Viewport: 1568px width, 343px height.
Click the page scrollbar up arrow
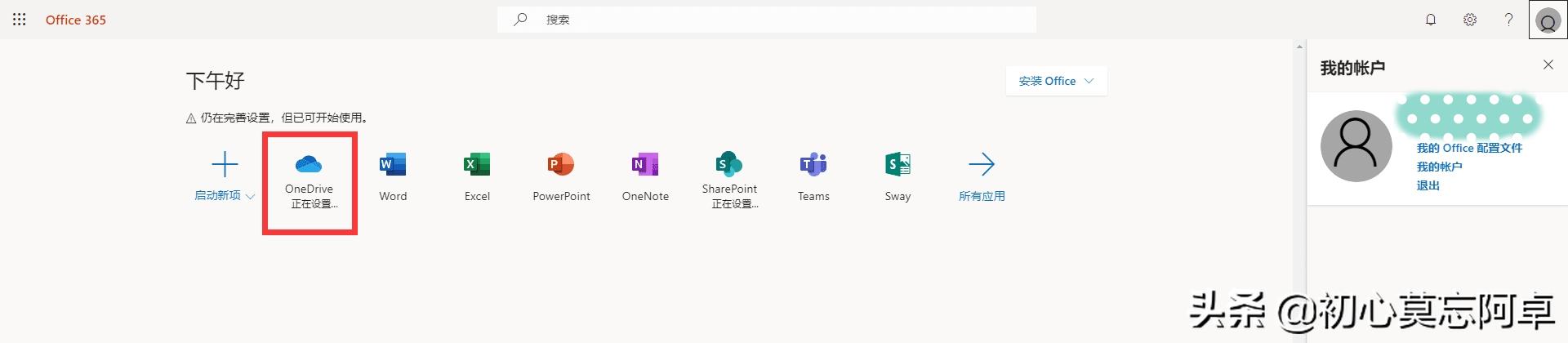tap(1300, 47)
